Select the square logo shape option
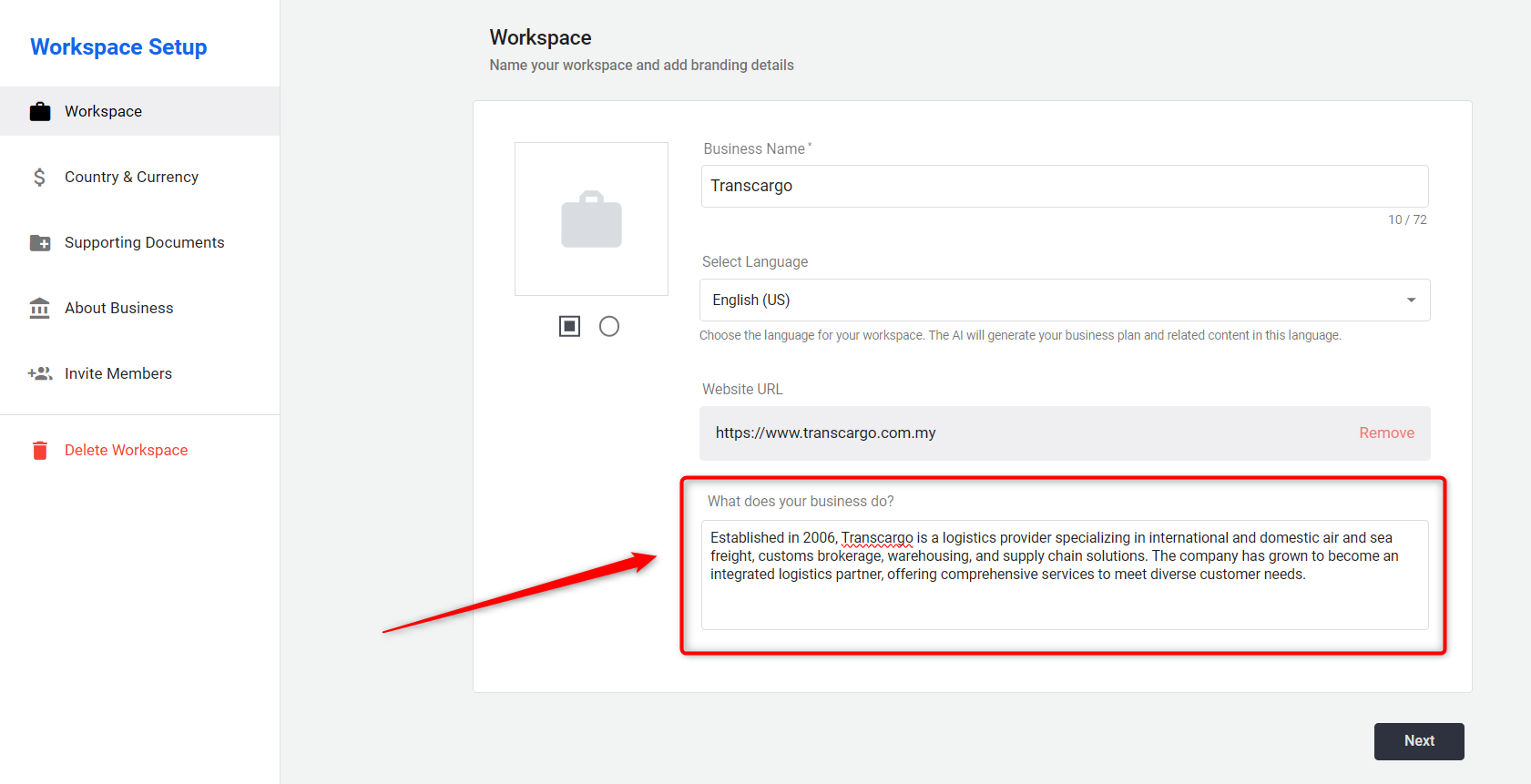 tap(569, 326)
